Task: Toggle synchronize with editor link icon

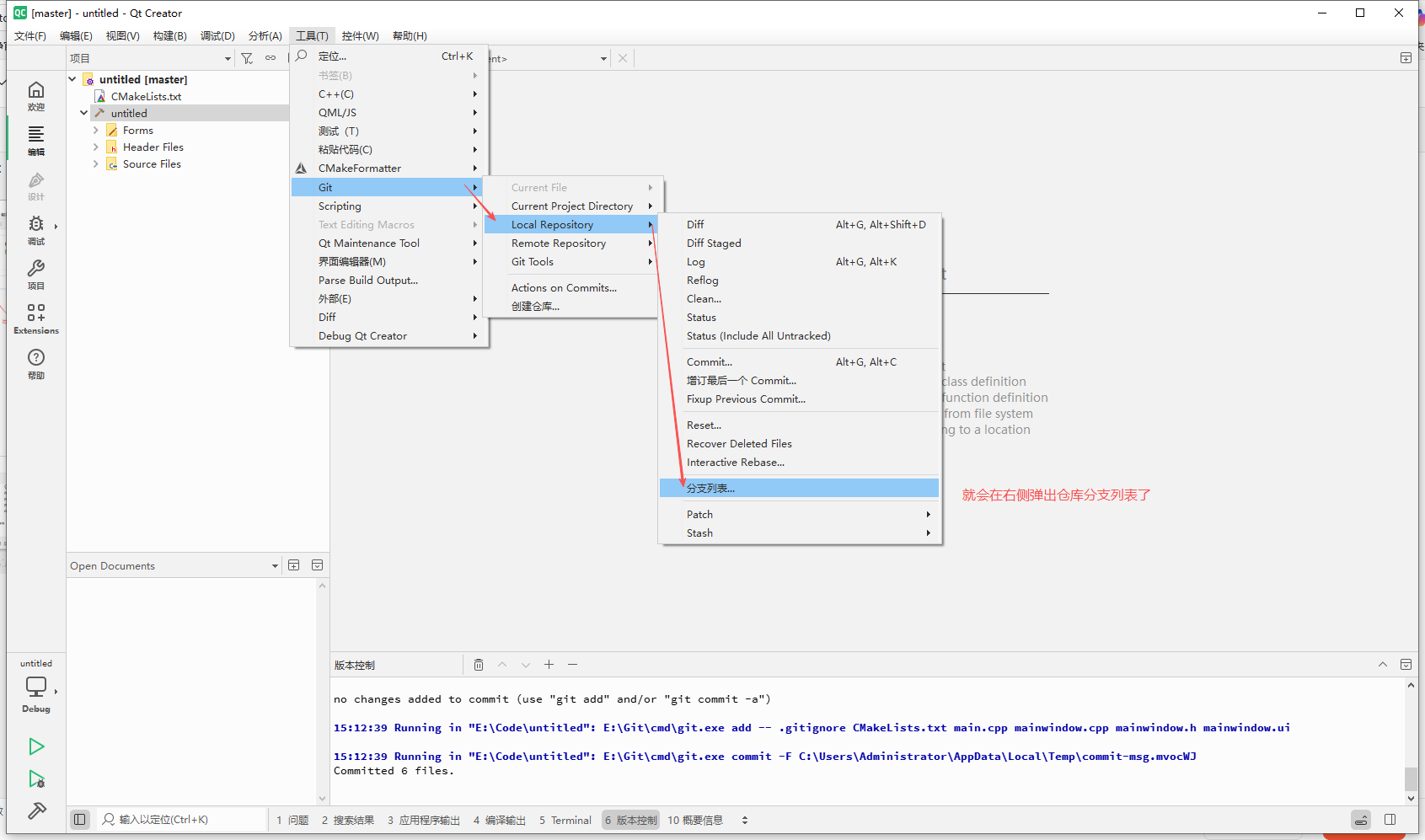Action: click(271, 58)
